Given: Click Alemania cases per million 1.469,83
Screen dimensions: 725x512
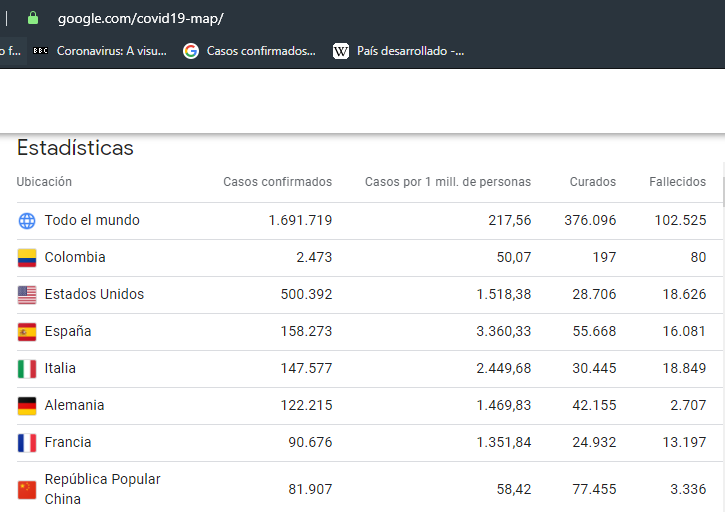Looking at the screenshot, I should pyautogui.click(x=504, y=405).
